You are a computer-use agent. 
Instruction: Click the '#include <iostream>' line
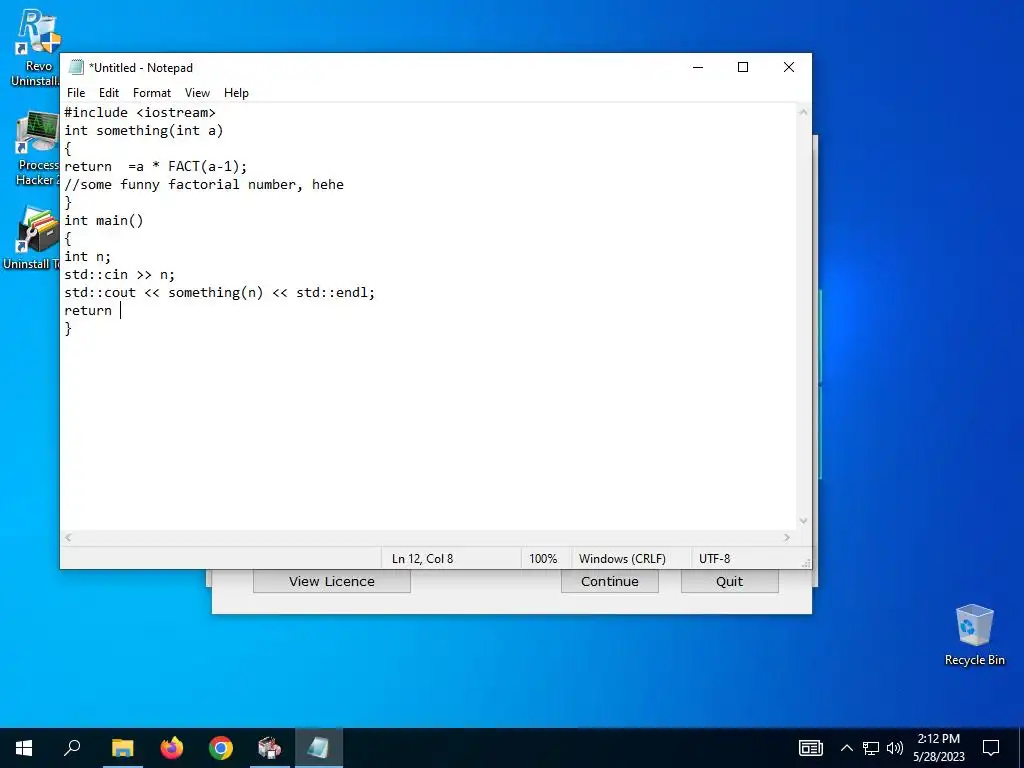pyautogui.click(x=140, y=112)
